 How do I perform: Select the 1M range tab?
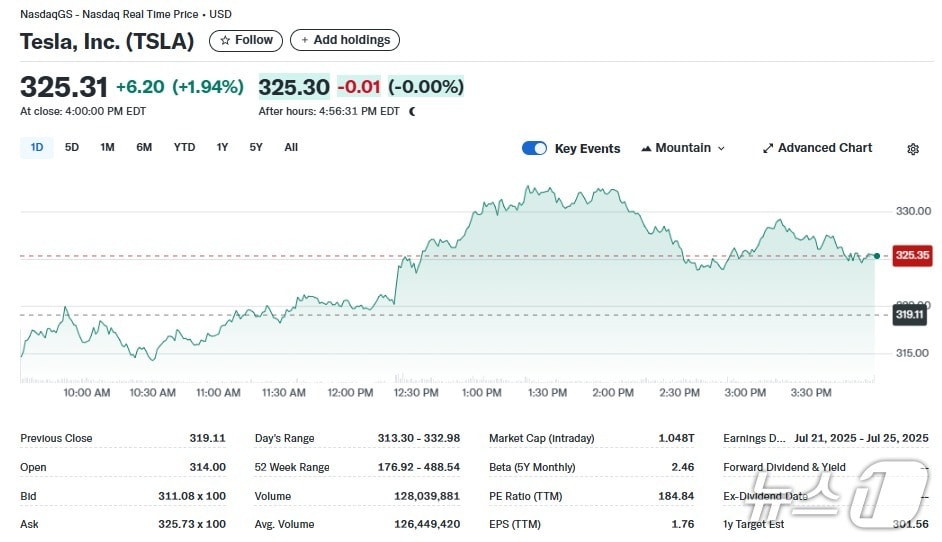[x=107, y=147]
